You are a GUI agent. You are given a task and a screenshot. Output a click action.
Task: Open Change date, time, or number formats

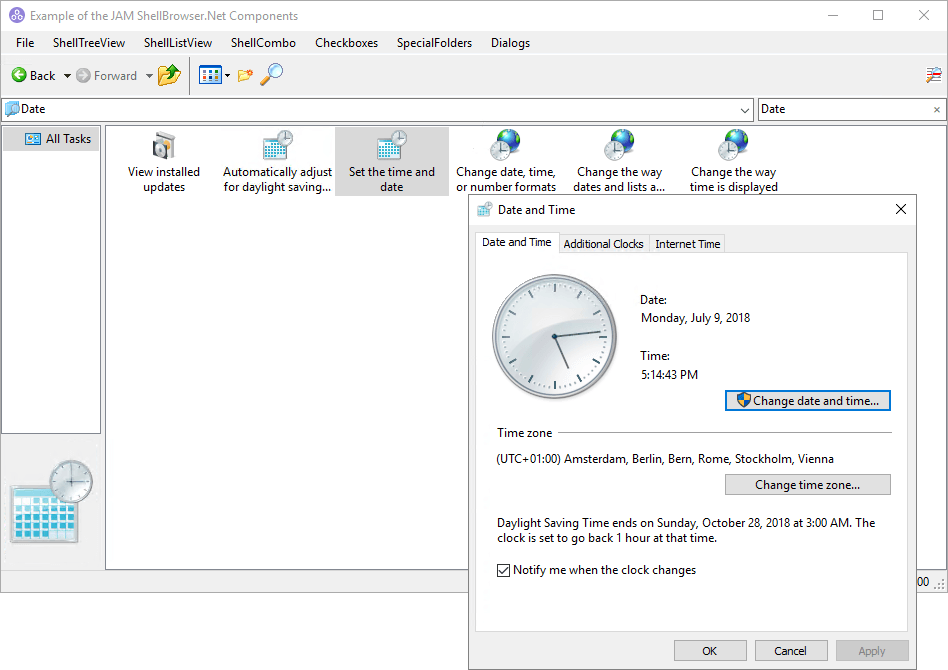point(506,162)
